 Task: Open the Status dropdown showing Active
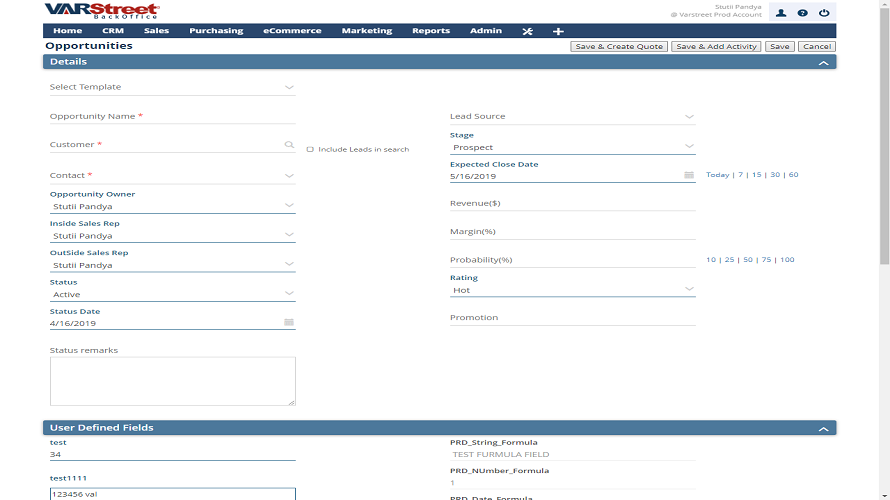(173, 295)
